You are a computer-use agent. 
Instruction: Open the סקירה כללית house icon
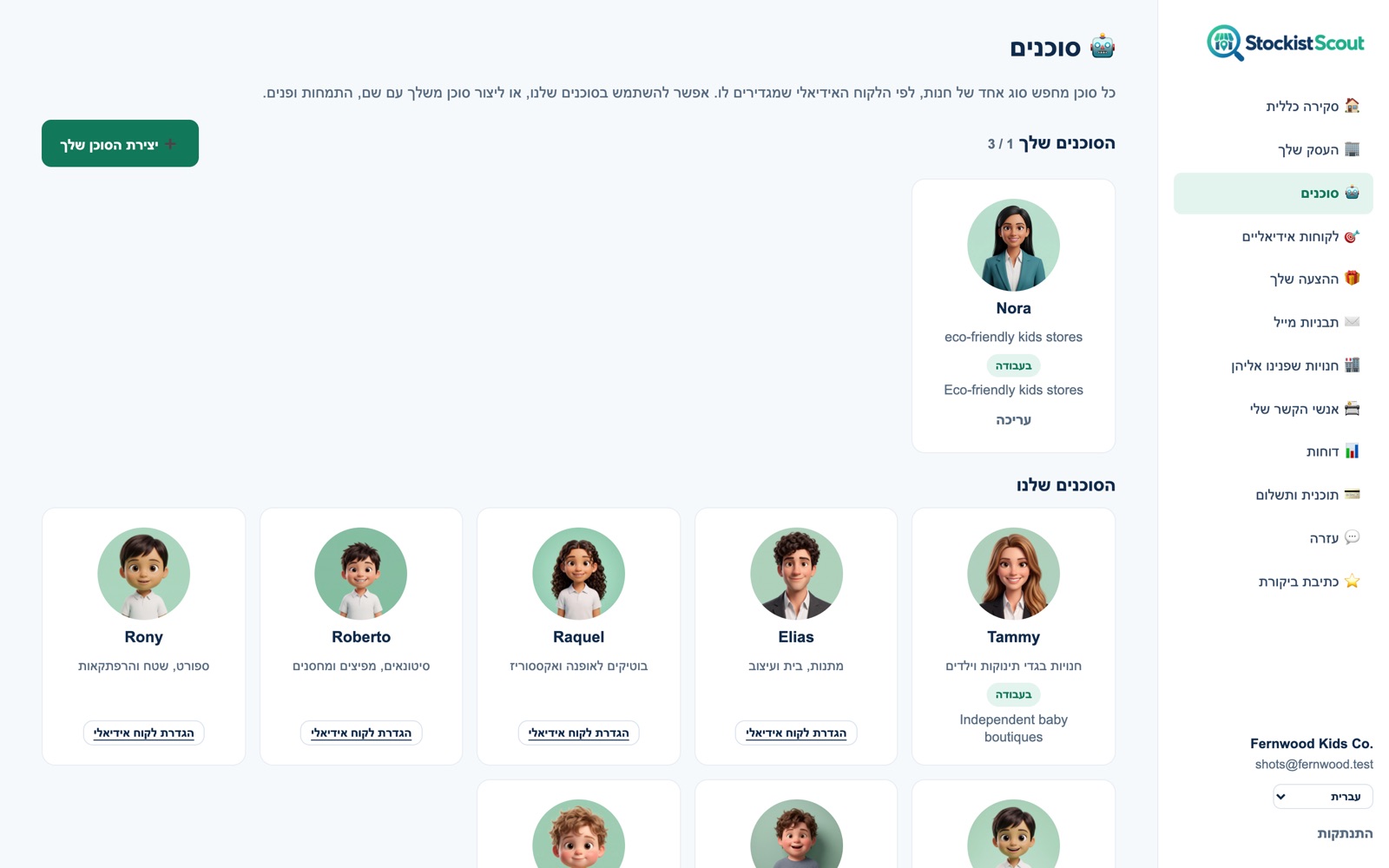click(1352, 106)
